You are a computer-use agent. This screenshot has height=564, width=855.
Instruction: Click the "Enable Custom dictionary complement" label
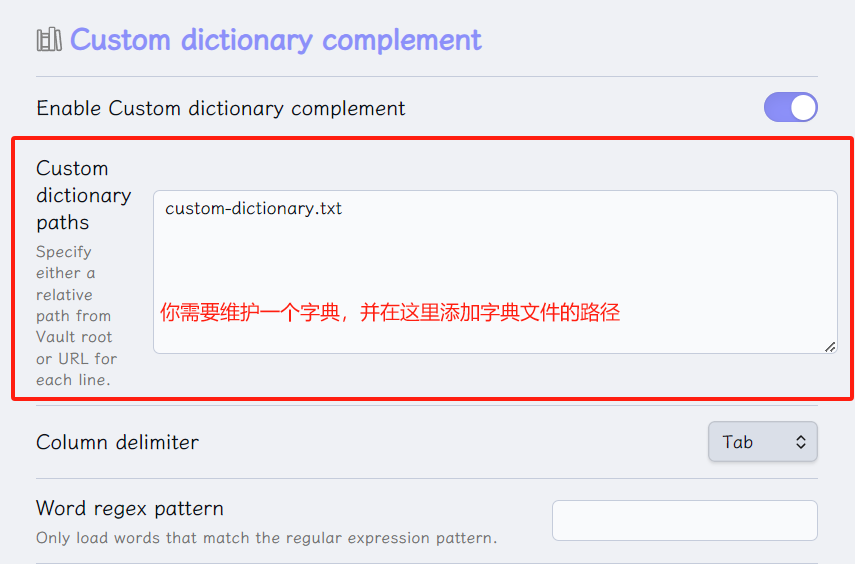(221, 108)
